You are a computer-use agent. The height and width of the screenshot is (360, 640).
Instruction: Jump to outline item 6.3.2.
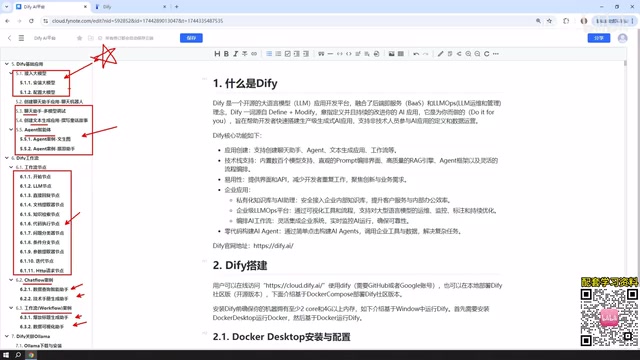click(41, 327)
